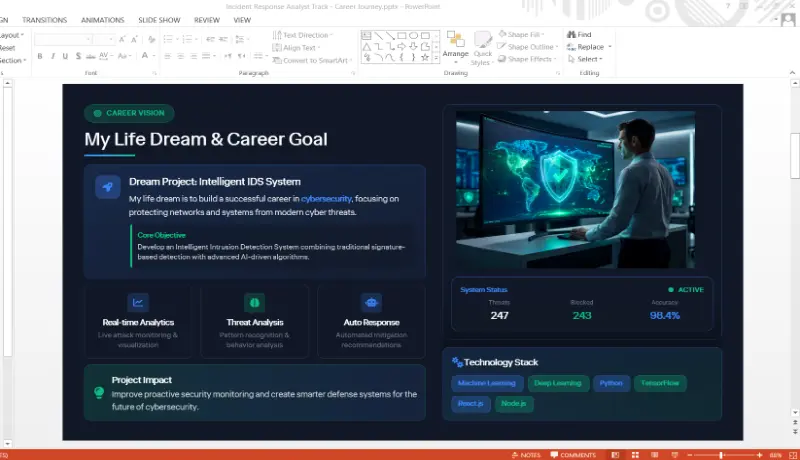Open character spacing dropdown
The height and width of the screenshot is (460, 800).
(105, 56)
